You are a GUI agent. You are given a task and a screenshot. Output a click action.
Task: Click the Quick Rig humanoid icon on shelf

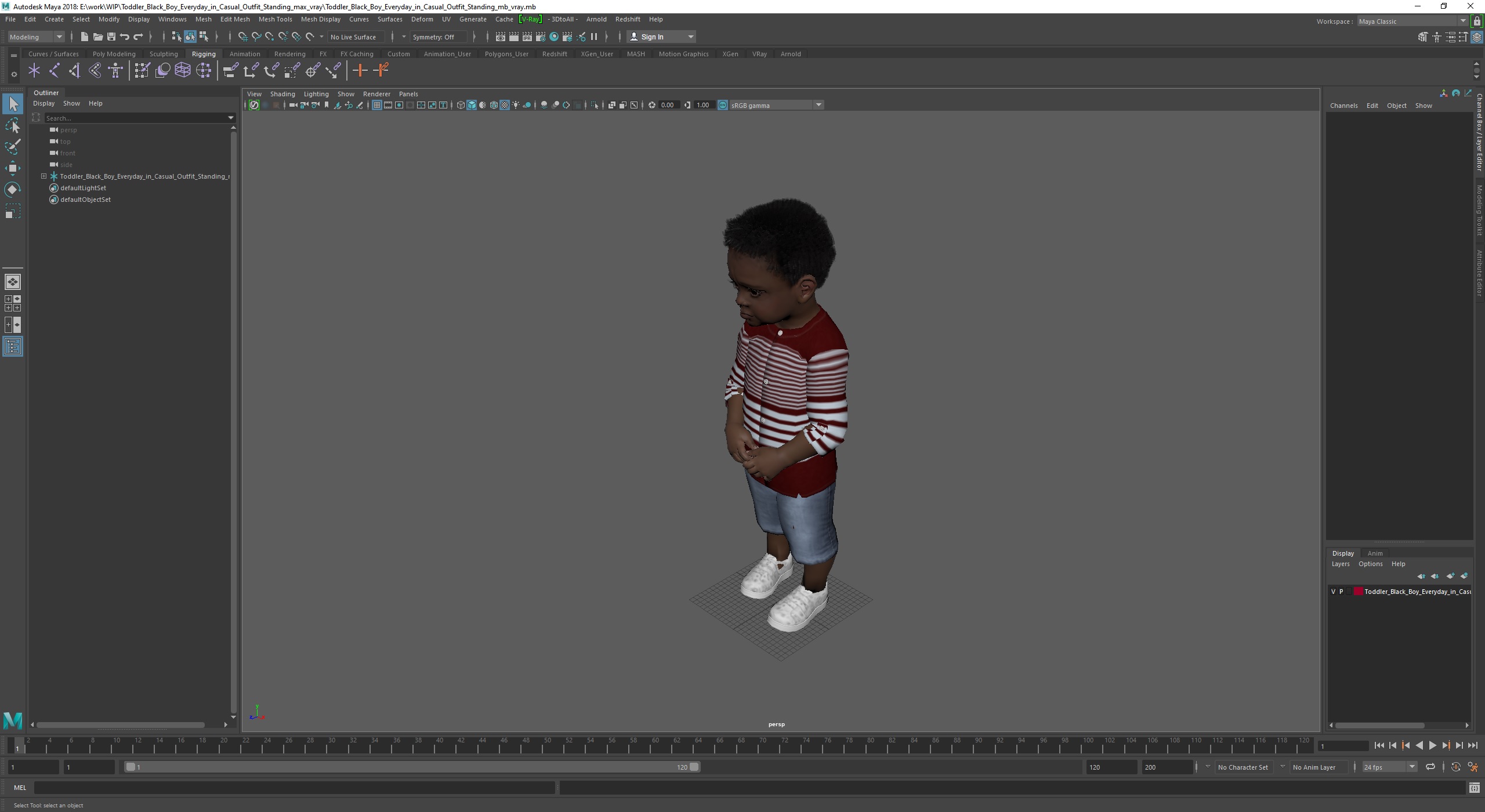[x=115, y=71]
